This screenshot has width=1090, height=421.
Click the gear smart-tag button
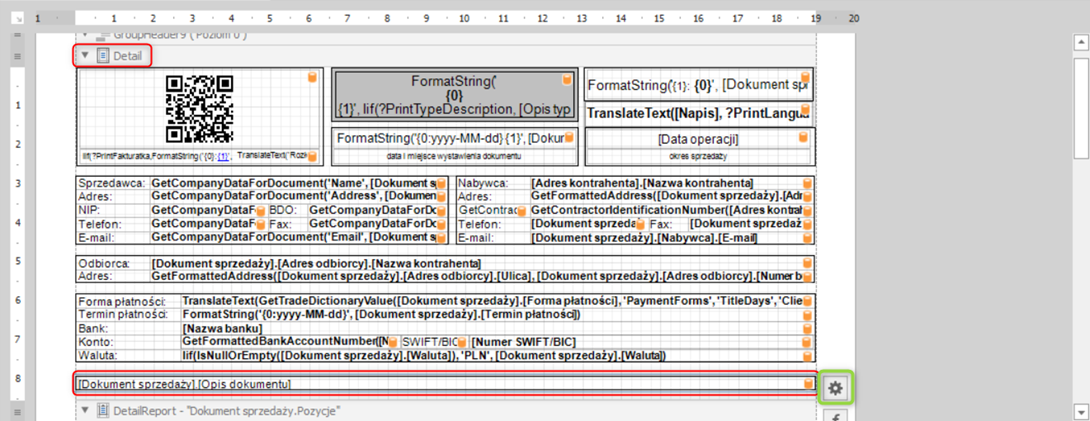[835, 387]
